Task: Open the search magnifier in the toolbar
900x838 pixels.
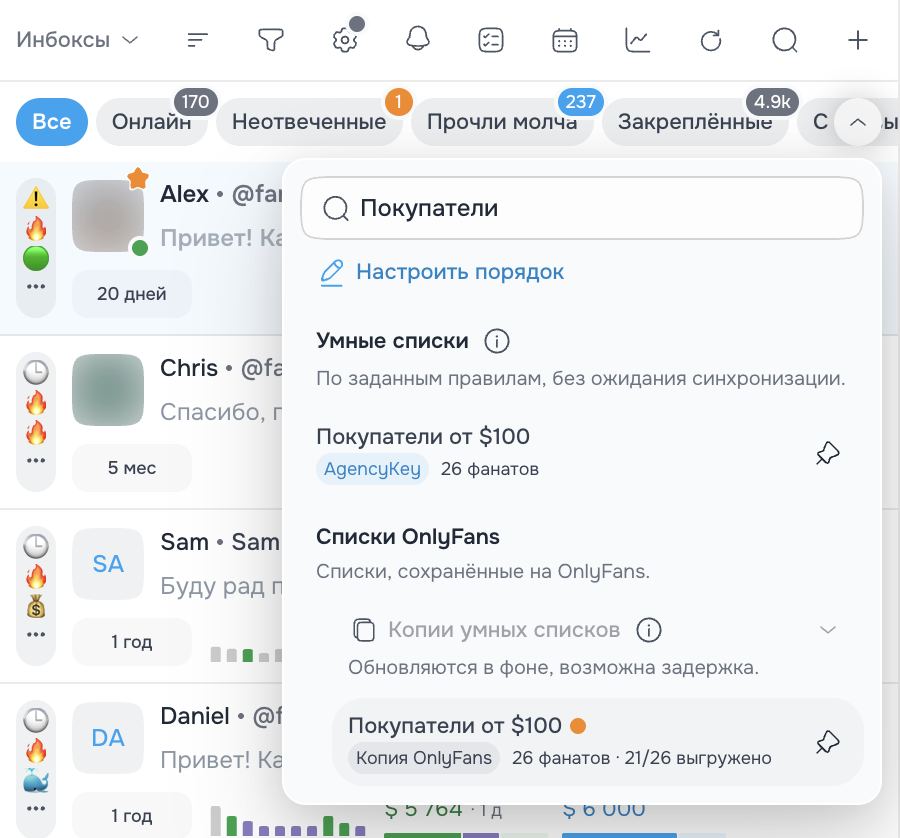Action: click(785, 40)
